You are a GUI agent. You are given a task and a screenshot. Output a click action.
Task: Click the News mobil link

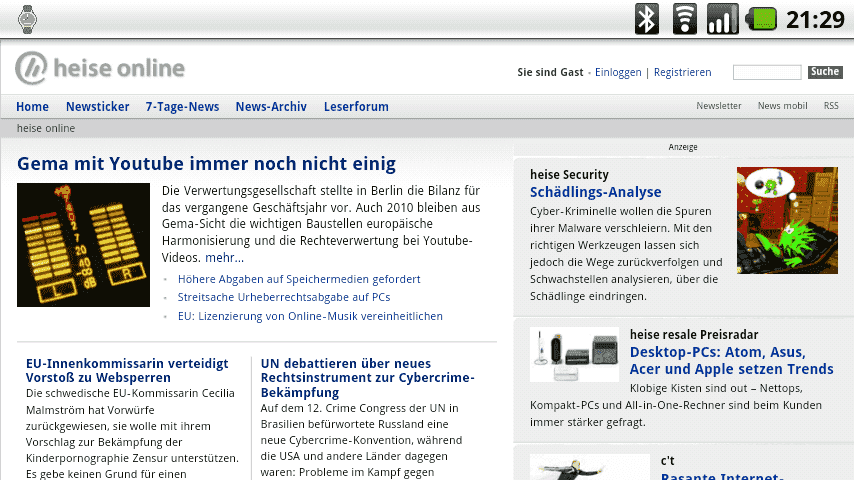783,106
